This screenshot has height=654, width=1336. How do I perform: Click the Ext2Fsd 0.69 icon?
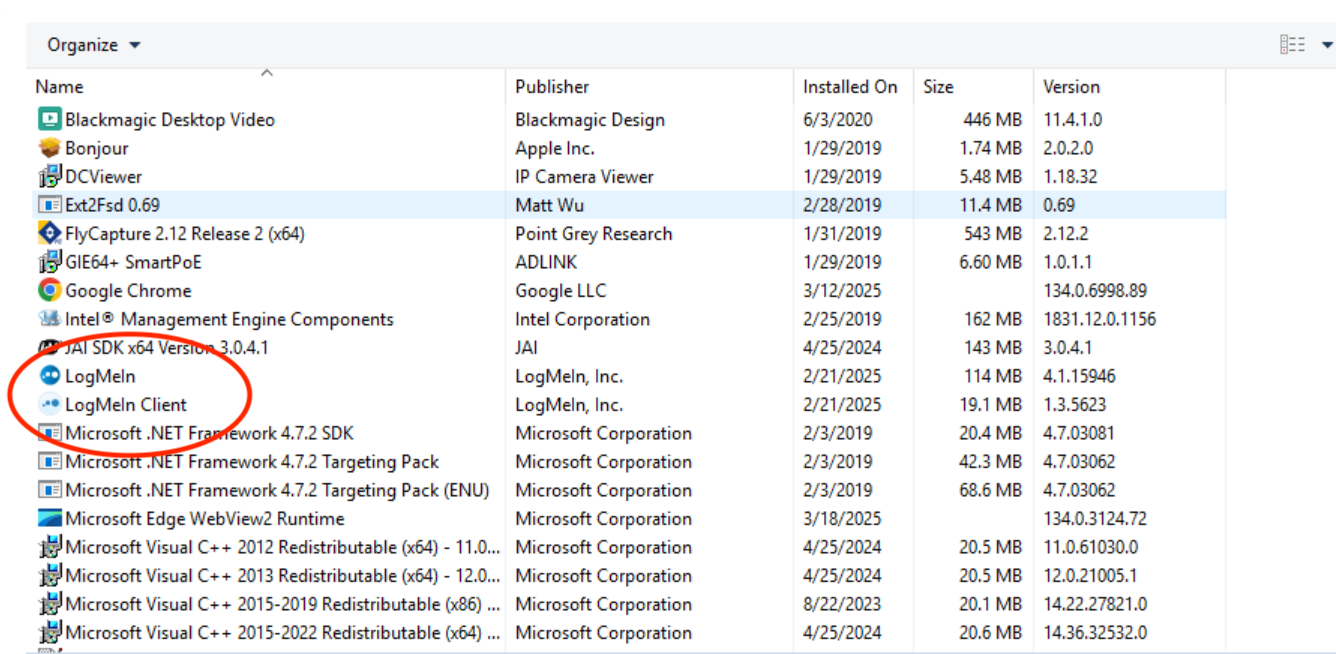coord(49,205)
